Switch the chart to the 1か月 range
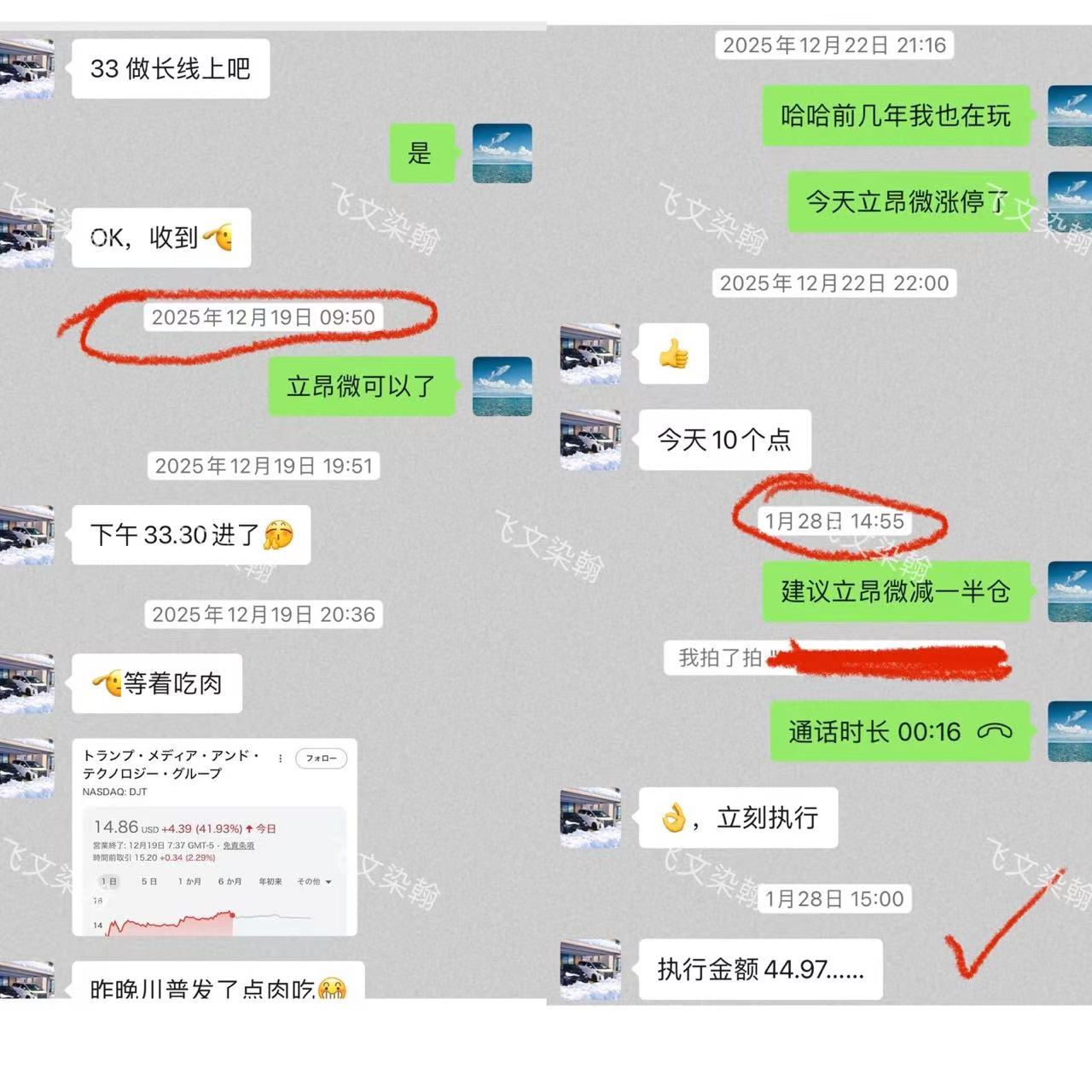Viewport: 1092px width, 1092px height. point(189,881)
